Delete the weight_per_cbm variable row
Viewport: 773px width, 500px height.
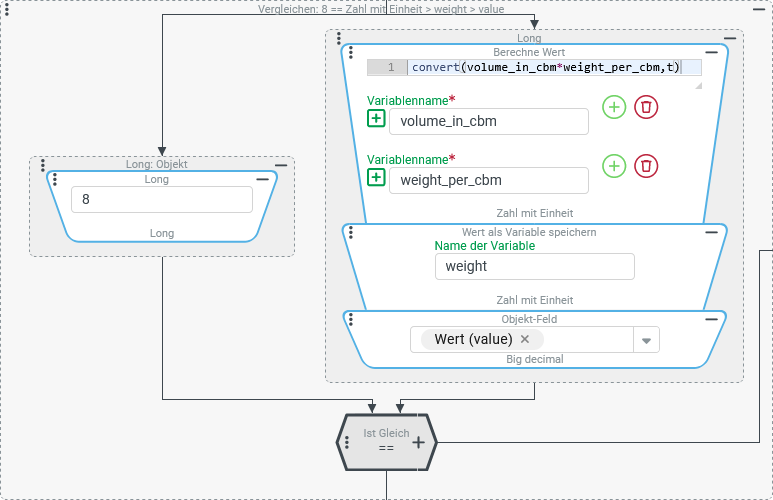coord(646,166)
